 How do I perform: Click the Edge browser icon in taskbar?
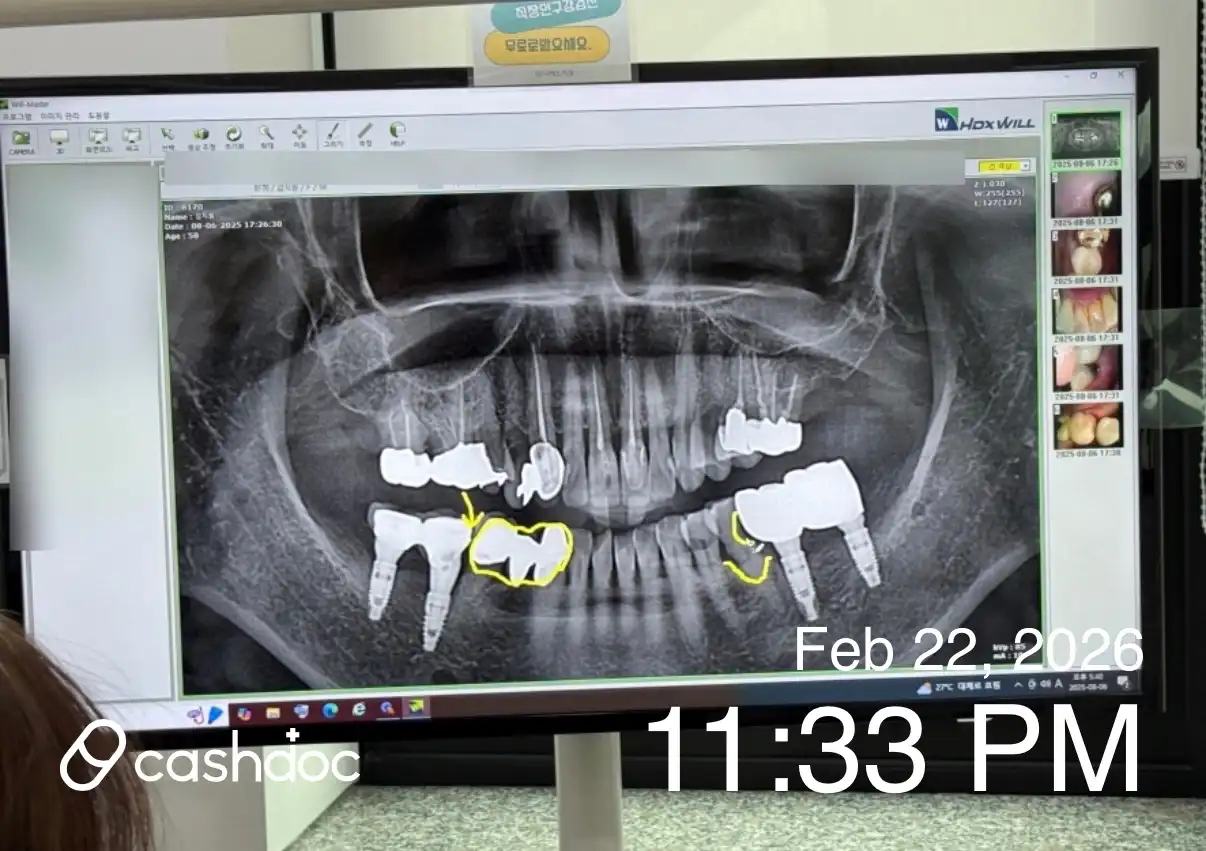pos(330,711)
